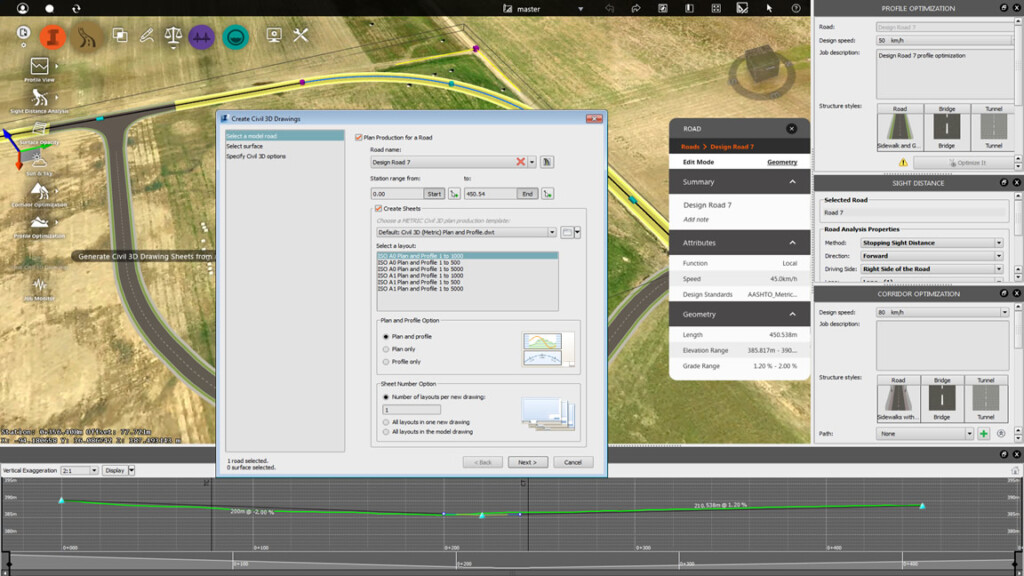Open the balance scales analysis icon

coord(173,36)
